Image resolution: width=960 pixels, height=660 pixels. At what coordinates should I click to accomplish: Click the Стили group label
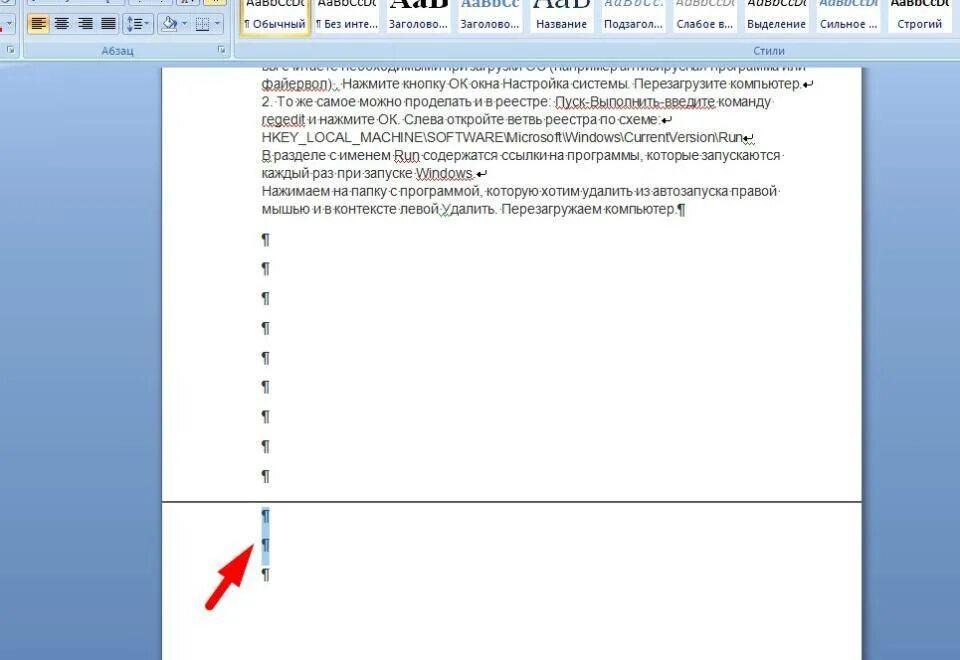click(x=768, y=50)
